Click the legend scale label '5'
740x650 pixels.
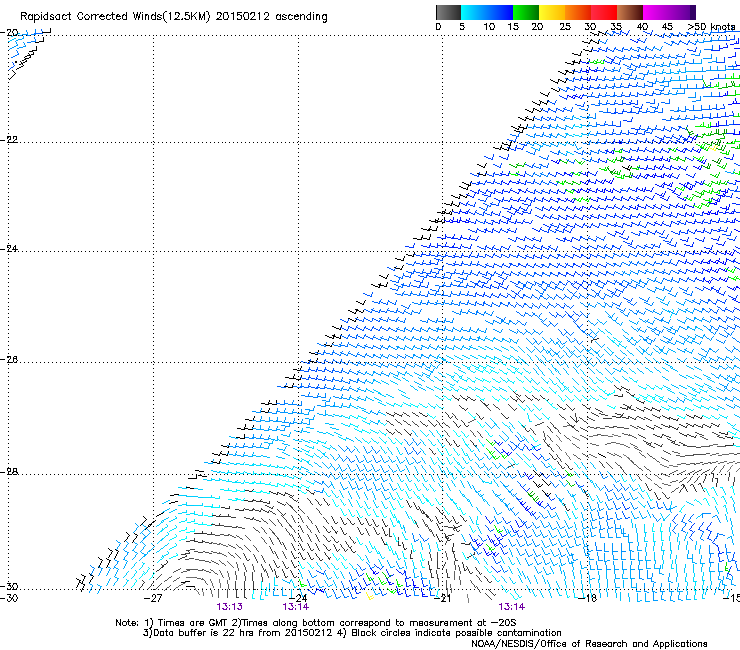click(x=462, y=27)
